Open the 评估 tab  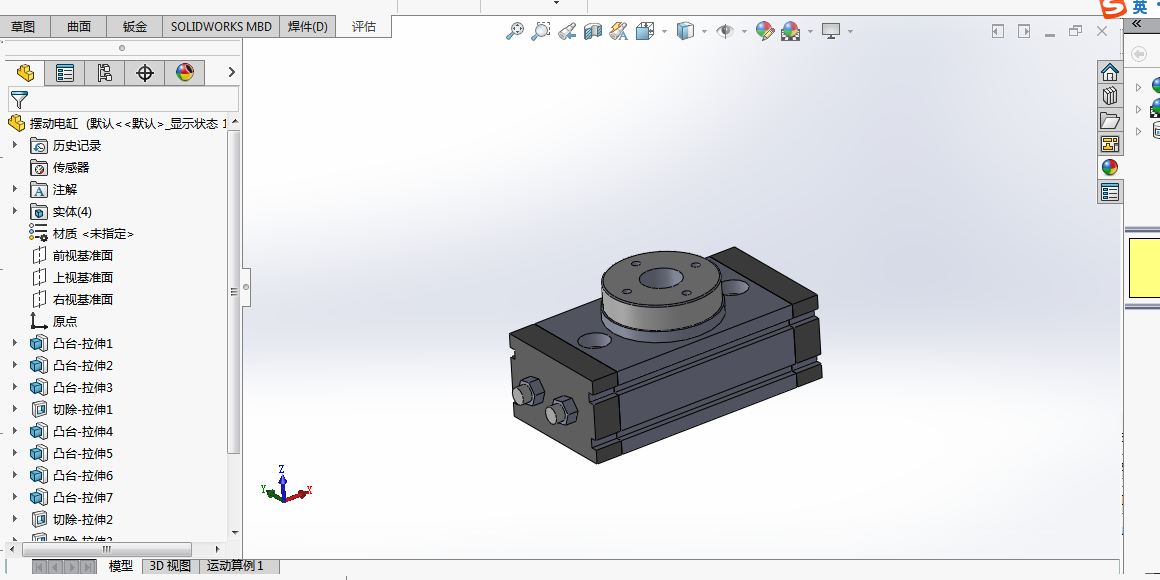(x=364, y=27)
